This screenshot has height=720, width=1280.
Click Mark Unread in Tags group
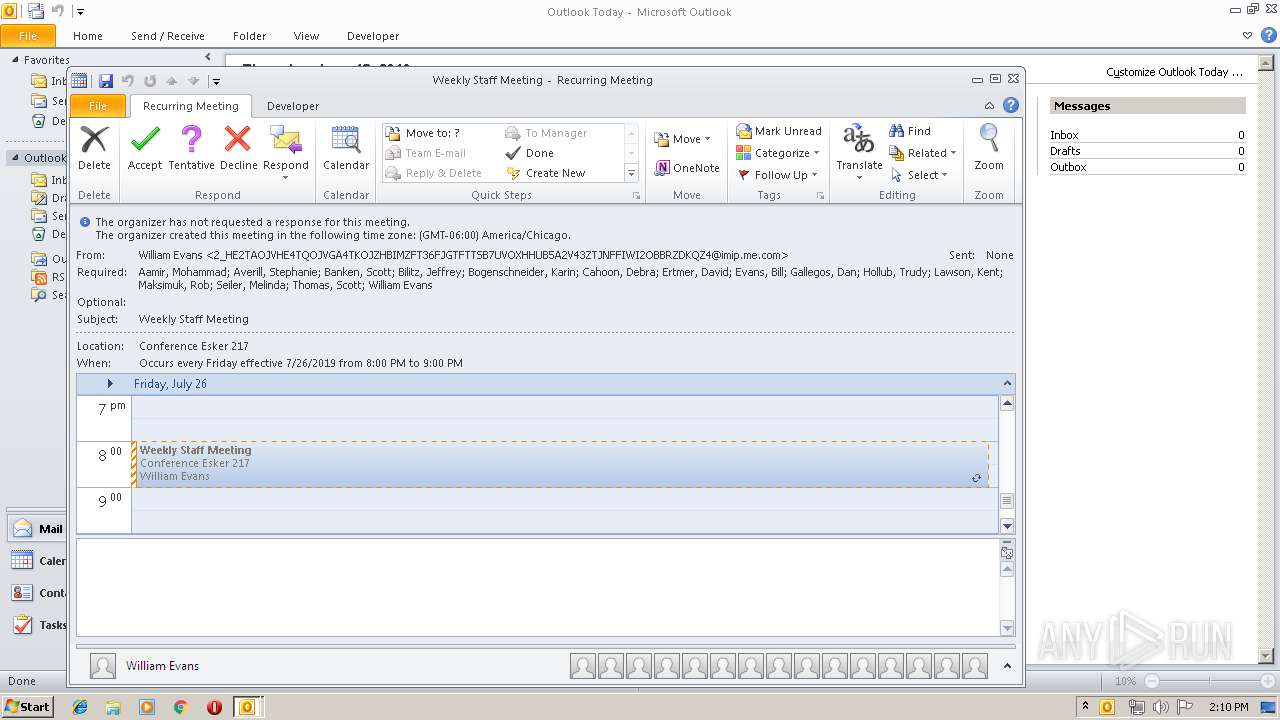click(779, 131)
